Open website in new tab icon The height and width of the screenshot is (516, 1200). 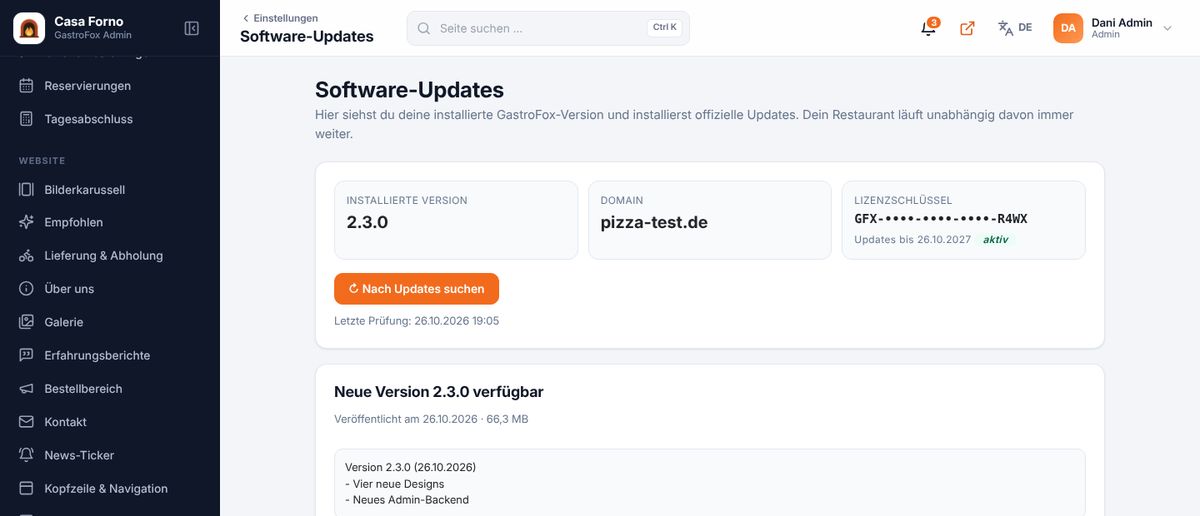pos(967,28)
